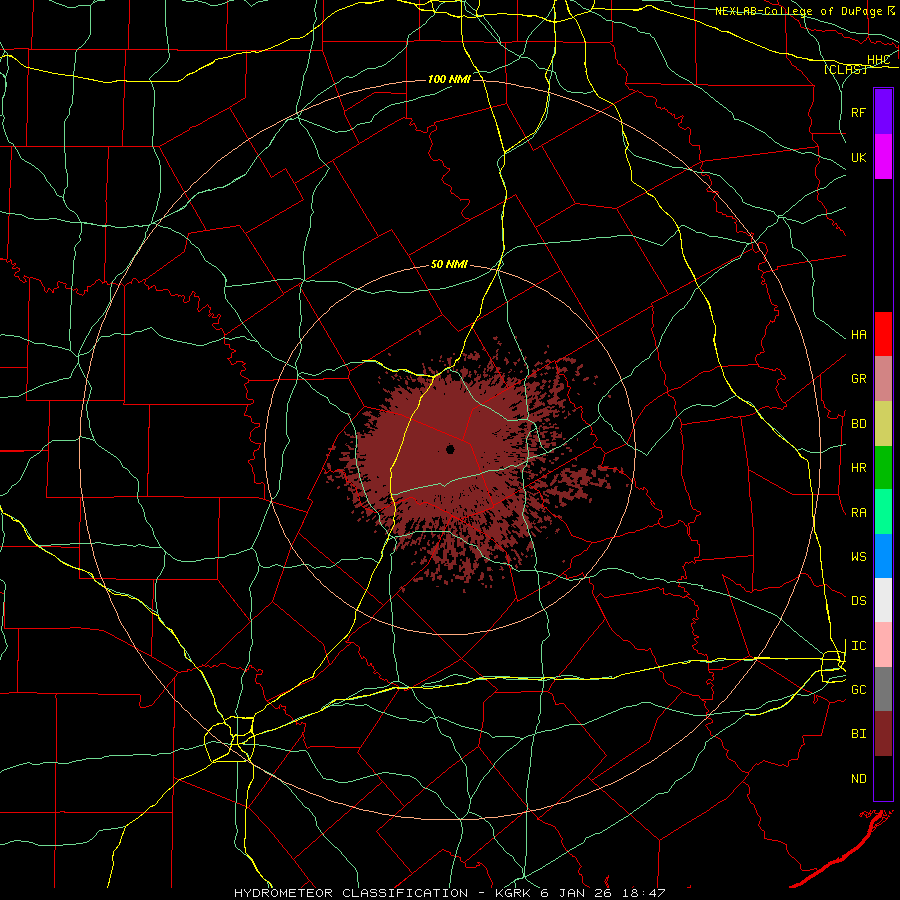Click the GC legend label
The image size is (900, 900).
(858, 690)
